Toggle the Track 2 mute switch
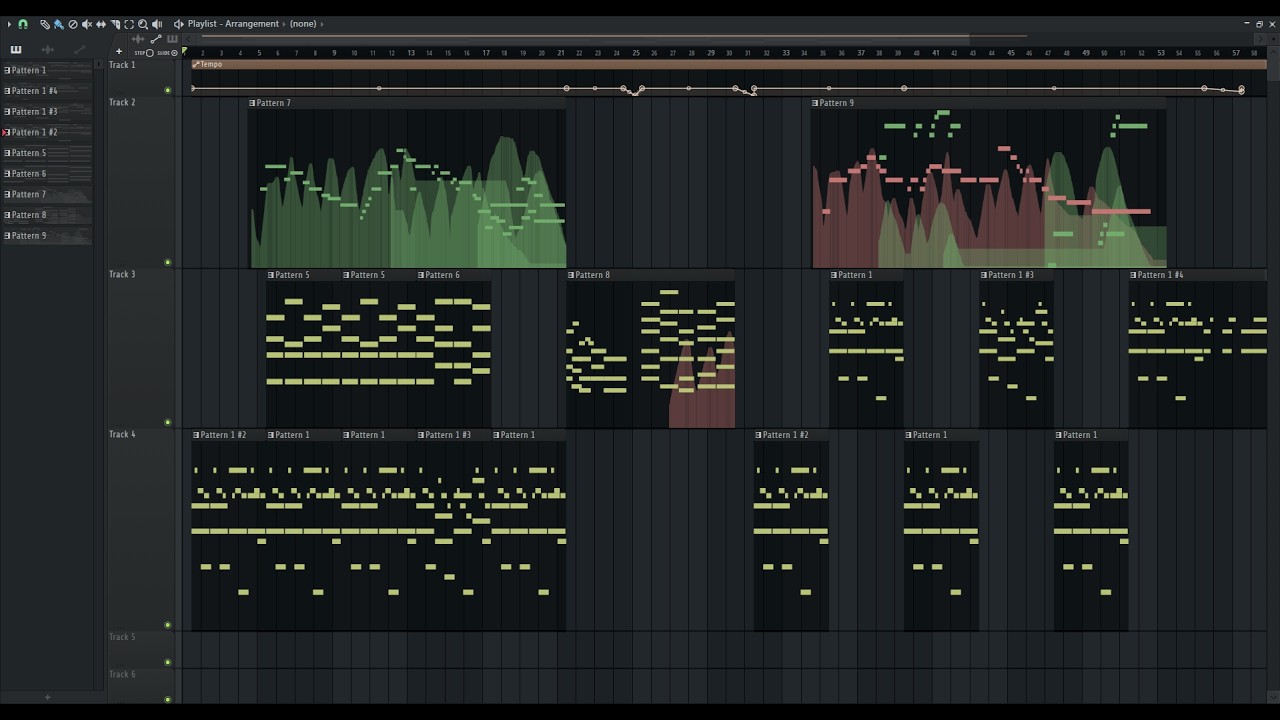 click(x=167, y=262)
